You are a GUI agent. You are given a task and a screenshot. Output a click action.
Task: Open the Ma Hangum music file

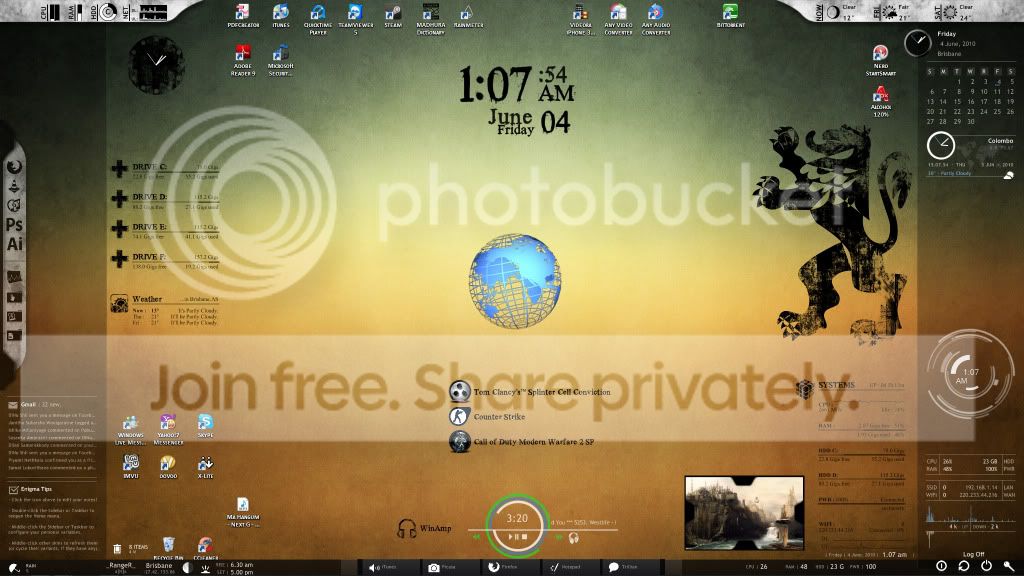tap(243, 513)
